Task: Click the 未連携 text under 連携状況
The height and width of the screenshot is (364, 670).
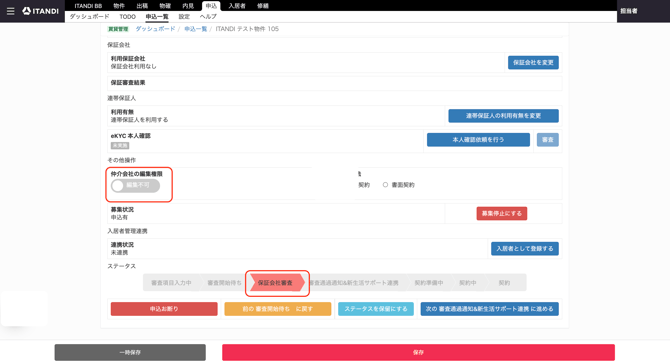Action: point(119,252)
